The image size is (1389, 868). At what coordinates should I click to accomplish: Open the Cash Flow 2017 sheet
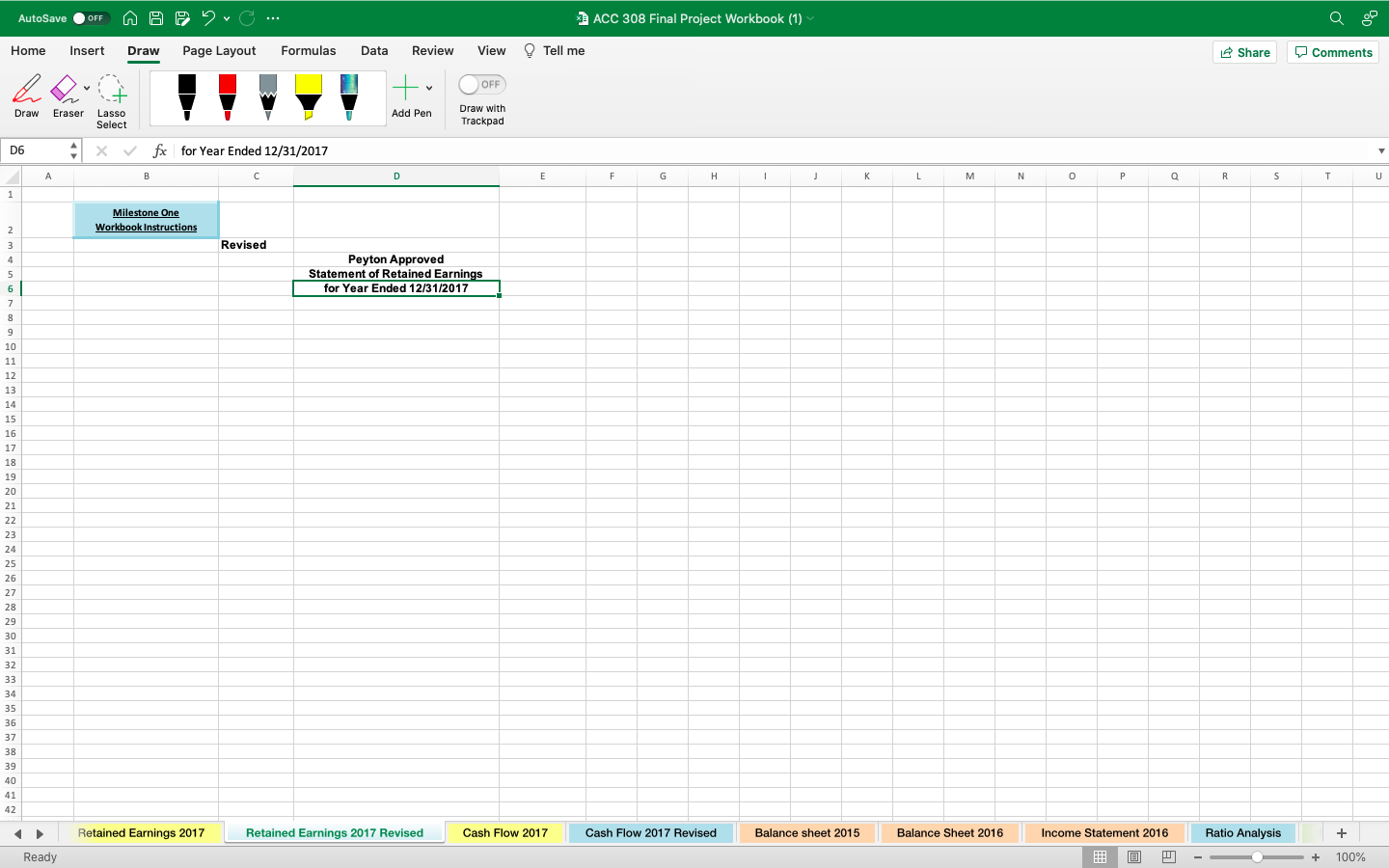pyautogui.click(x=504, y=833)
